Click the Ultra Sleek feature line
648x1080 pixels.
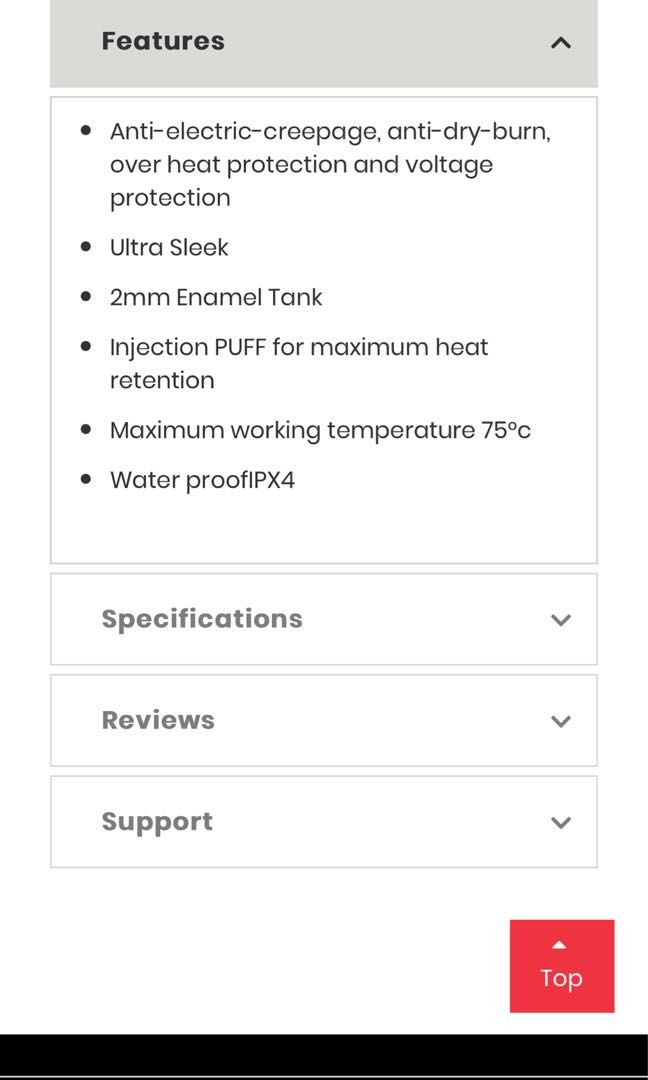click(169, 247)
